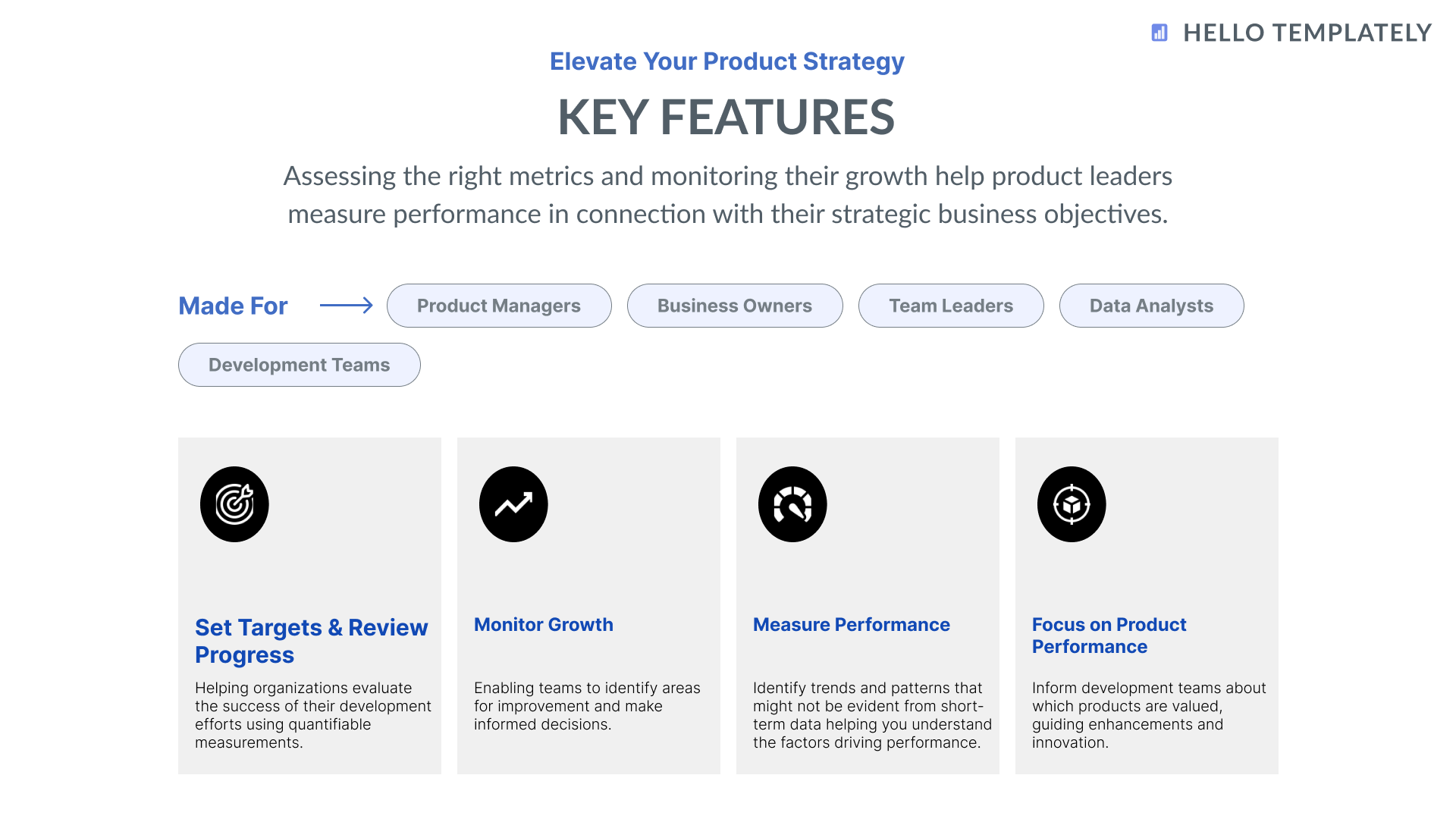Screen dimensions: 1456x819
Task: Click the arrow next to Made For
Action: click(346, 306)
